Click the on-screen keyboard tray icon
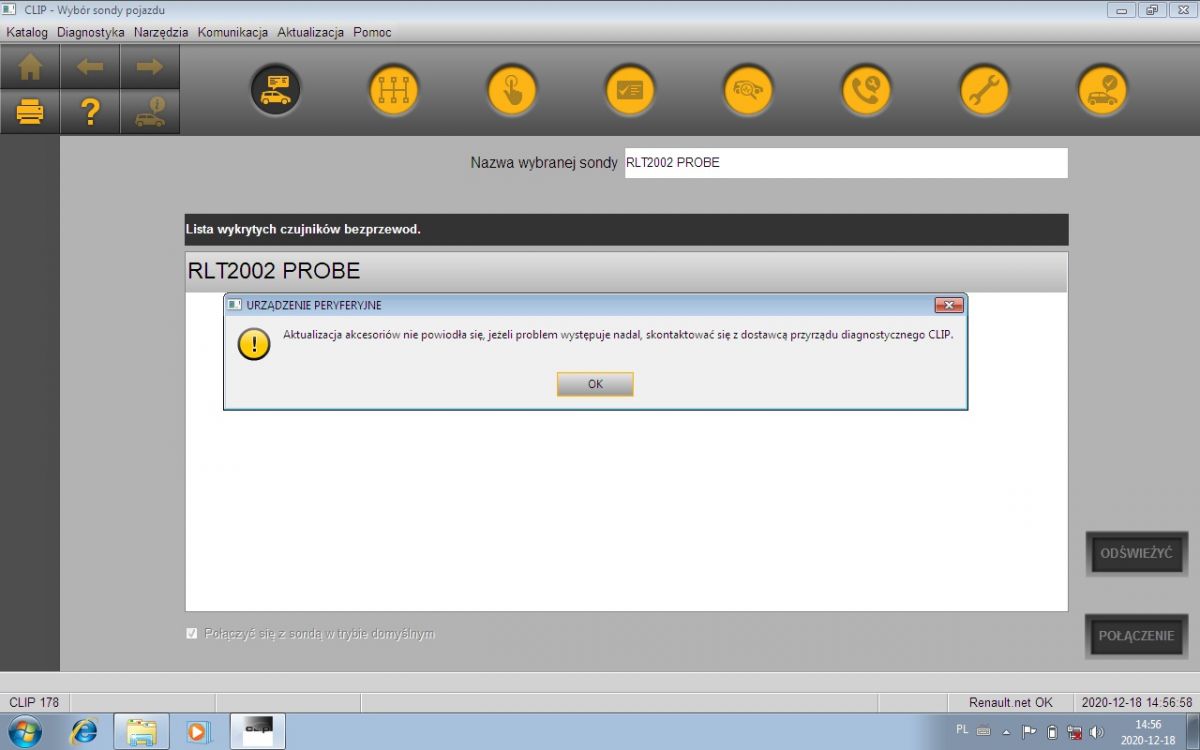This screenshot has height=750, width=1200. pyautogui.click(x=984, y=730)
